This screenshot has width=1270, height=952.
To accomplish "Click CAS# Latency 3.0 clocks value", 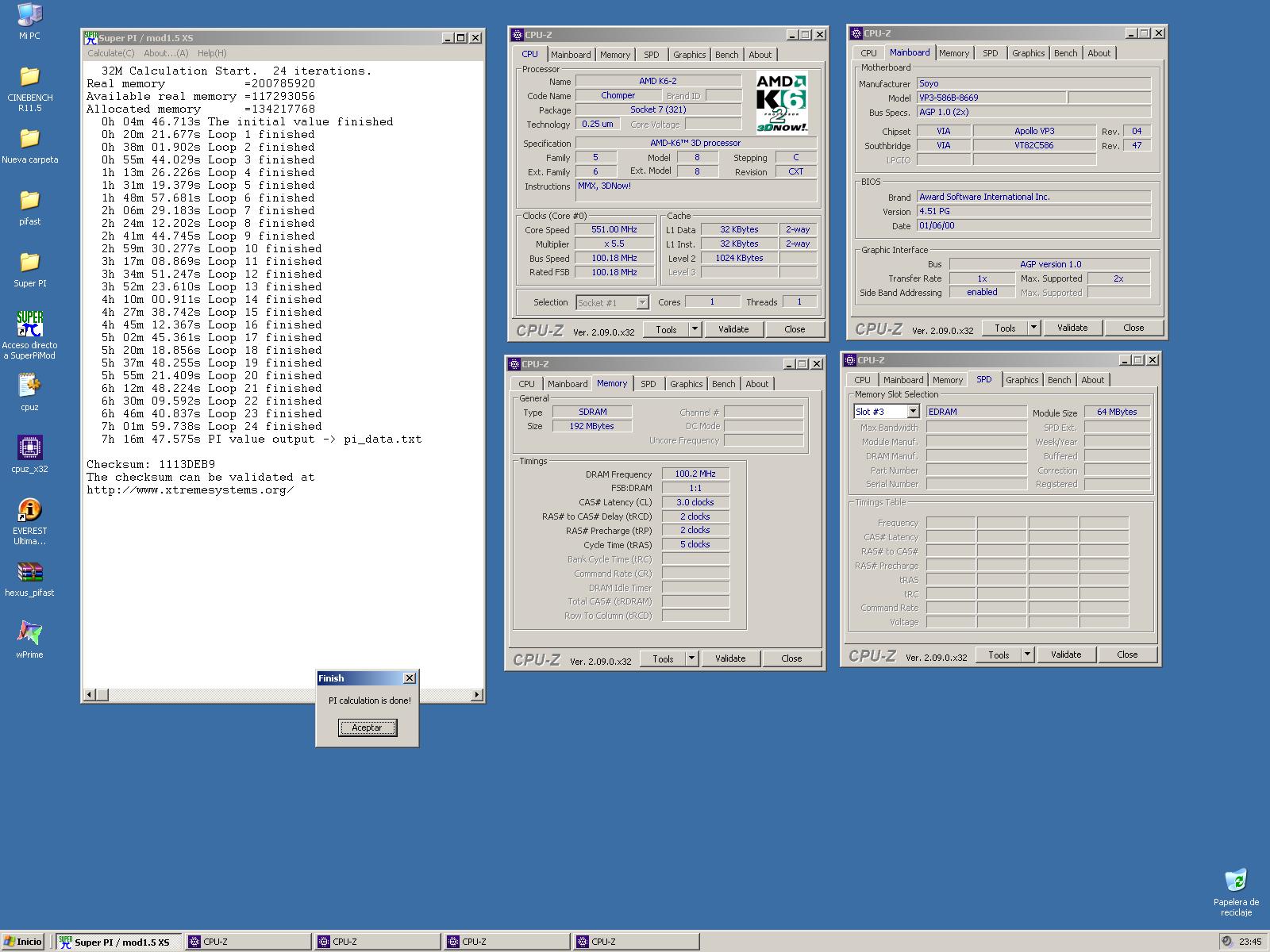I will pos(695,503).
